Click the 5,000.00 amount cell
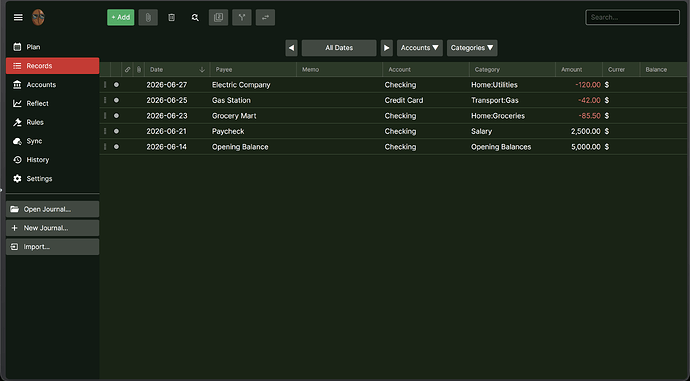The height and width of the screenshot is (381, 690). click(579, 147)
